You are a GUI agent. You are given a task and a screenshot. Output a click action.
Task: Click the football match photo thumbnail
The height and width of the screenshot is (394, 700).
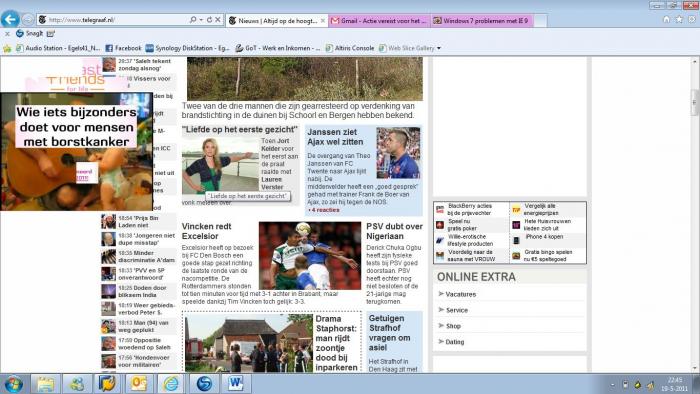pyautogui.click(x=310, y=256)
